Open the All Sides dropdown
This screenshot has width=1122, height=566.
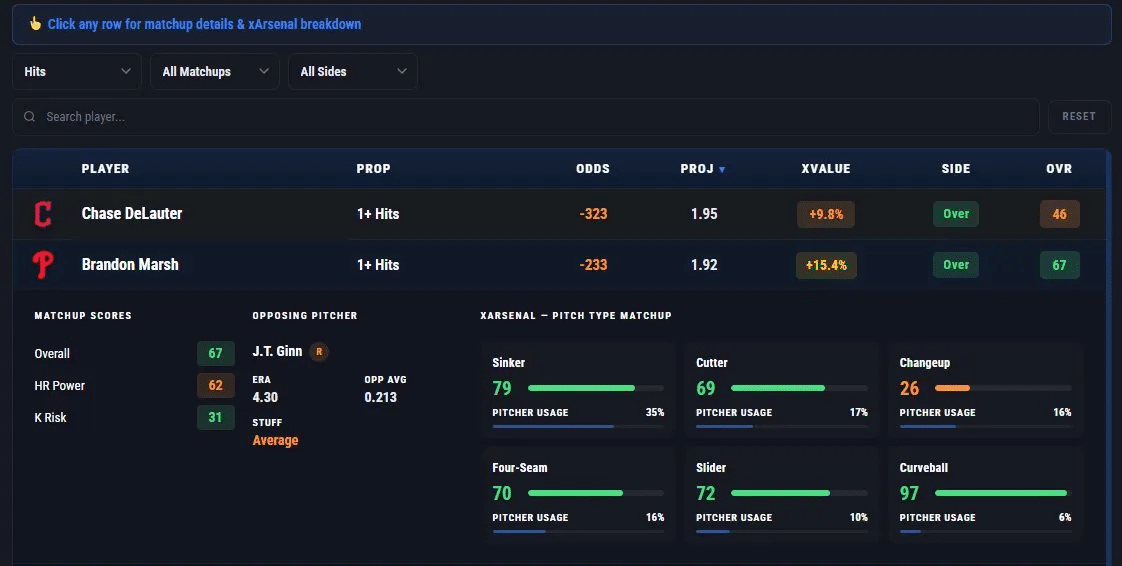tap(353, 72)
